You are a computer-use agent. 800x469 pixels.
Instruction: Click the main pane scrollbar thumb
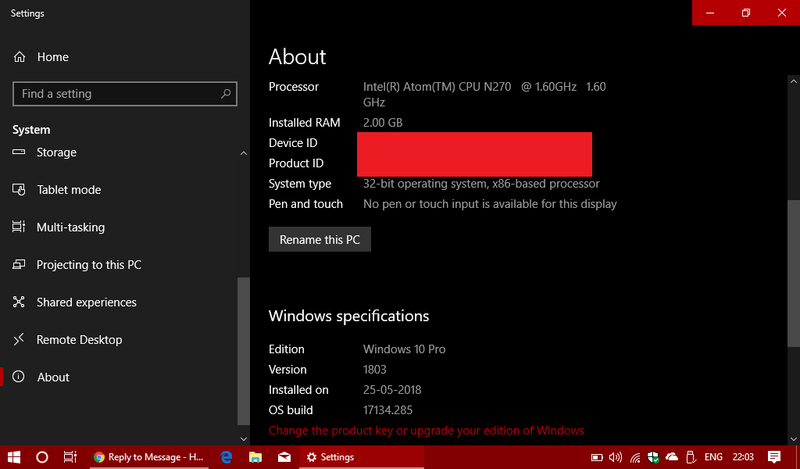pyautogui.click(x=793, y=274)
